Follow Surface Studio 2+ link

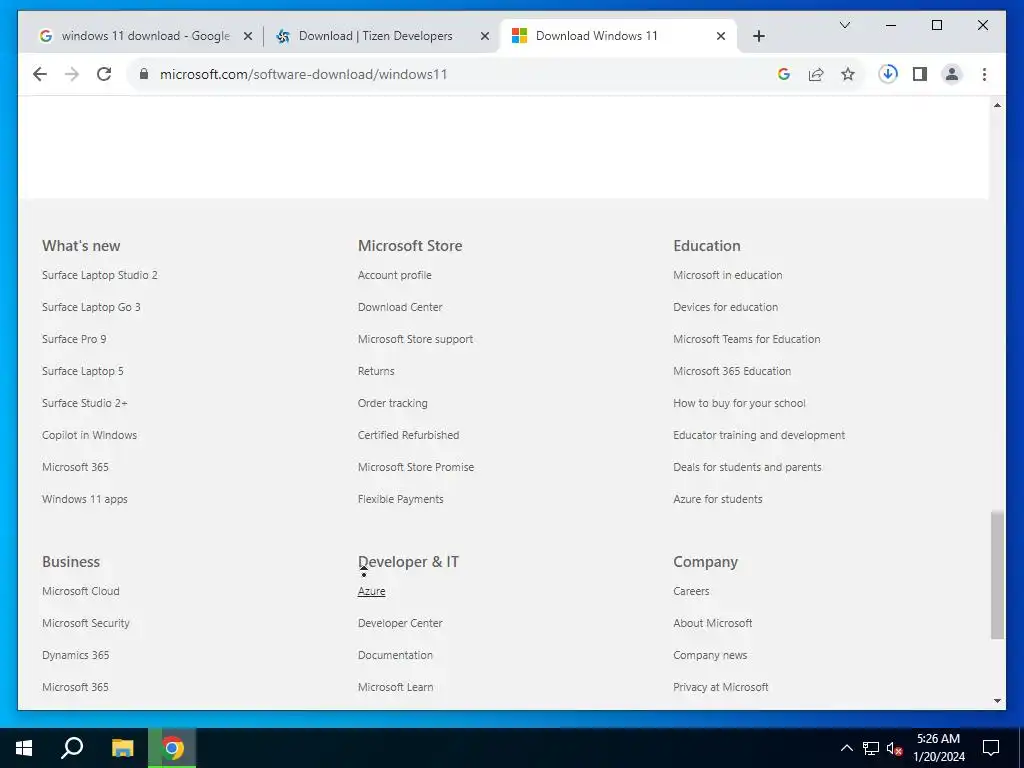(85, 403)
